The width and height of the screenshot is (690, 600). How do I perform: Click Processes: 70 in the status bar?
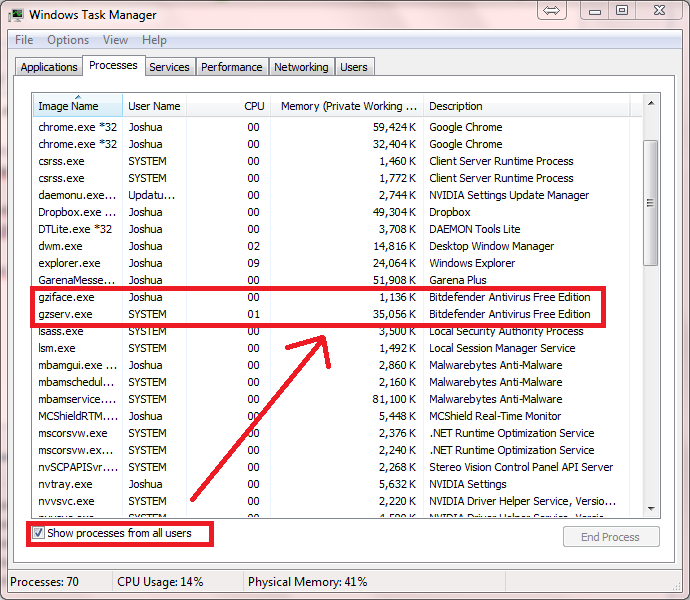[x=44, y=582]
